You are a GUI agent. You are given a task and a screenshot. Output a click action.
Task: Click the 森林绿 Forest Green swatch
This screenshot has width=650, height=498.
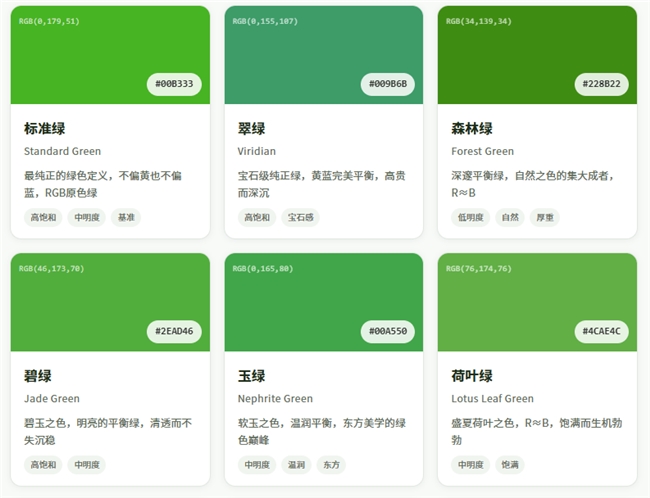[537, 55]
